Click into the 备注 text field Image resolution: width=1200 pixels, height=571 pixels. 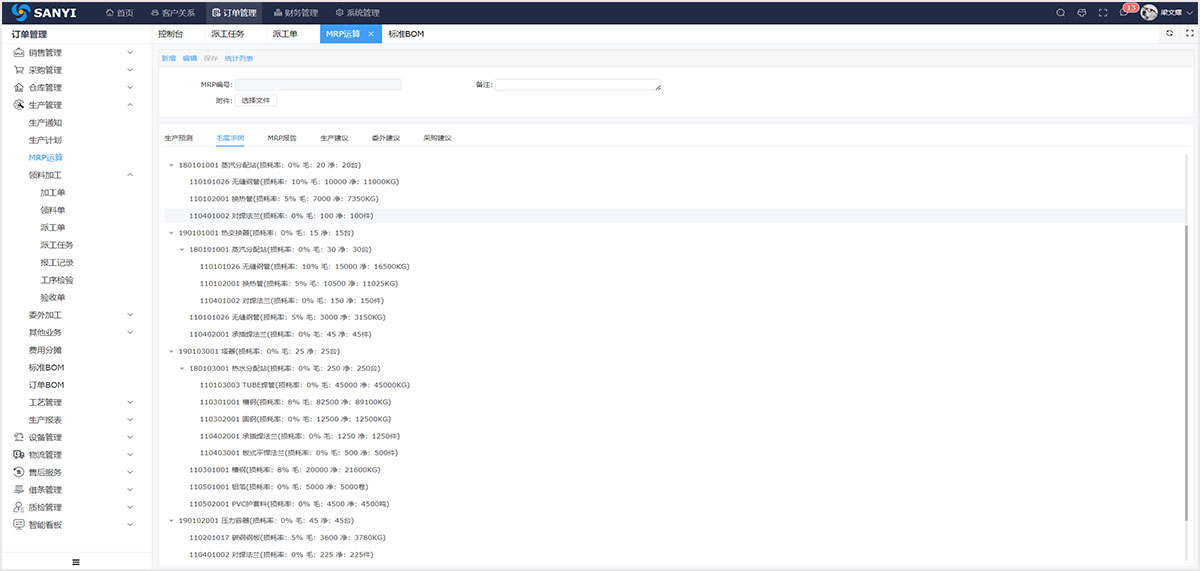(x=577, y=85)
